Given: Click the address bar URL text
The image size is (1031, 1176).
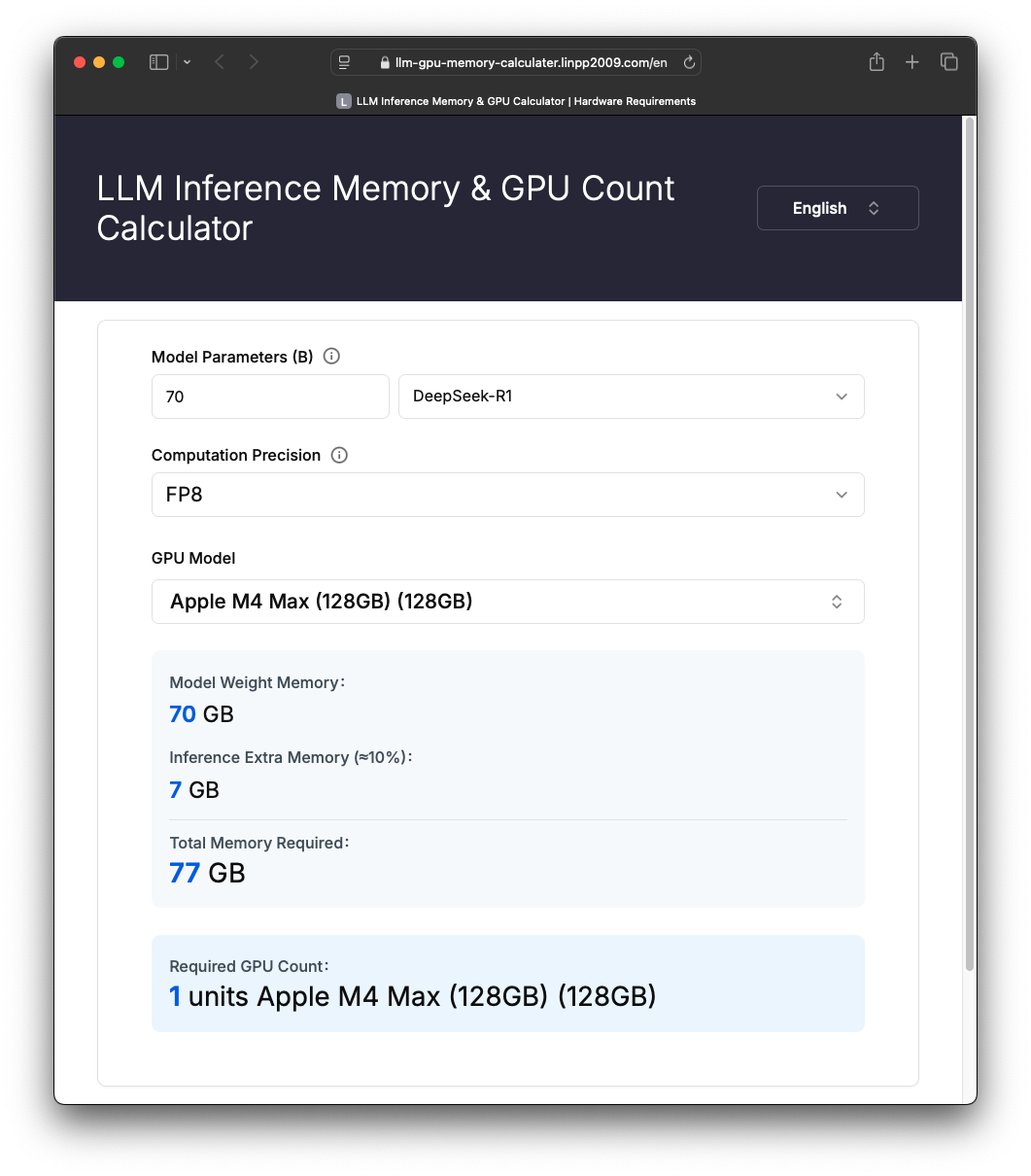Looking at the screenshot, I should 531,62.
